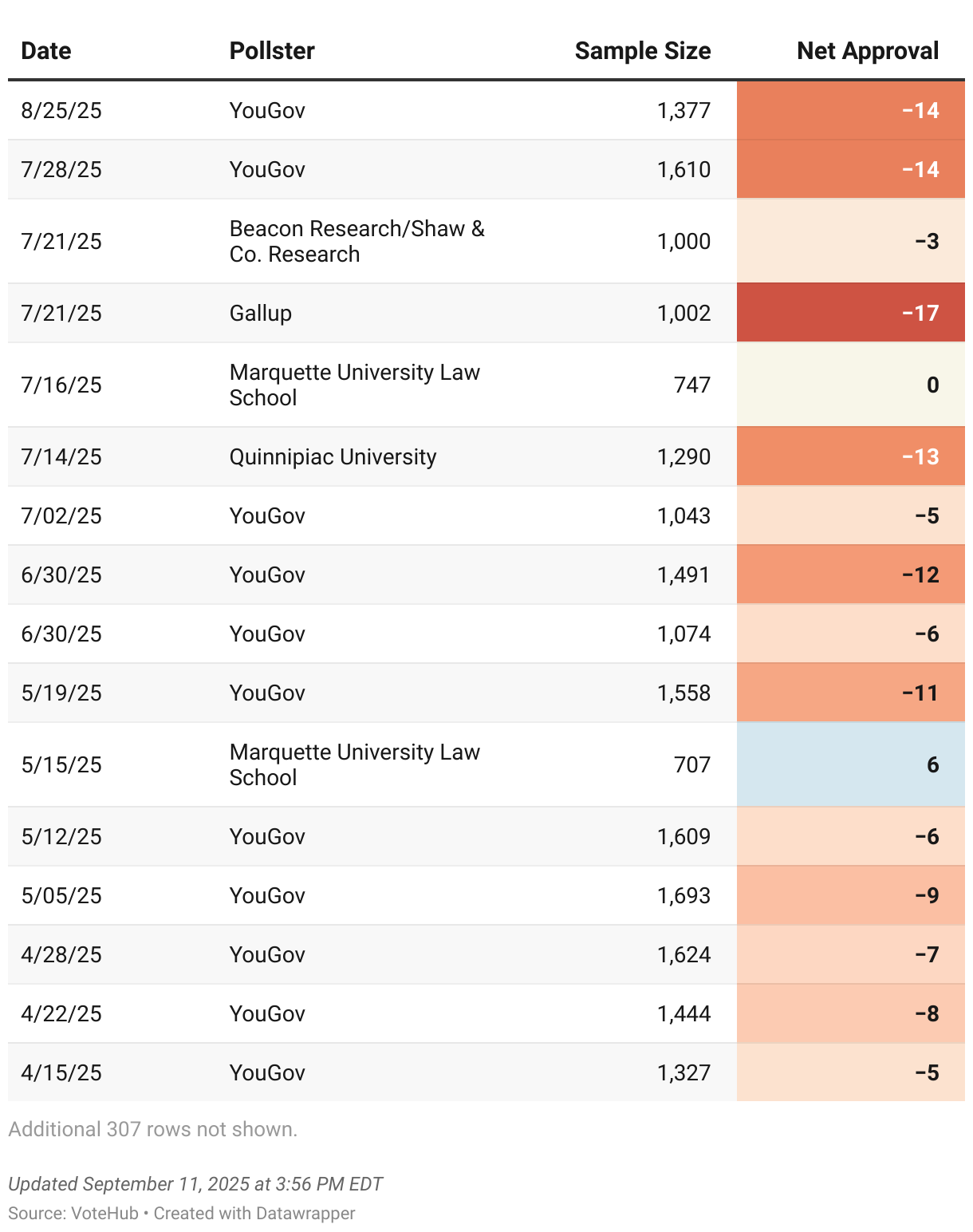Click the "Additional 307 rows not shown" note

pos(153,1129)
